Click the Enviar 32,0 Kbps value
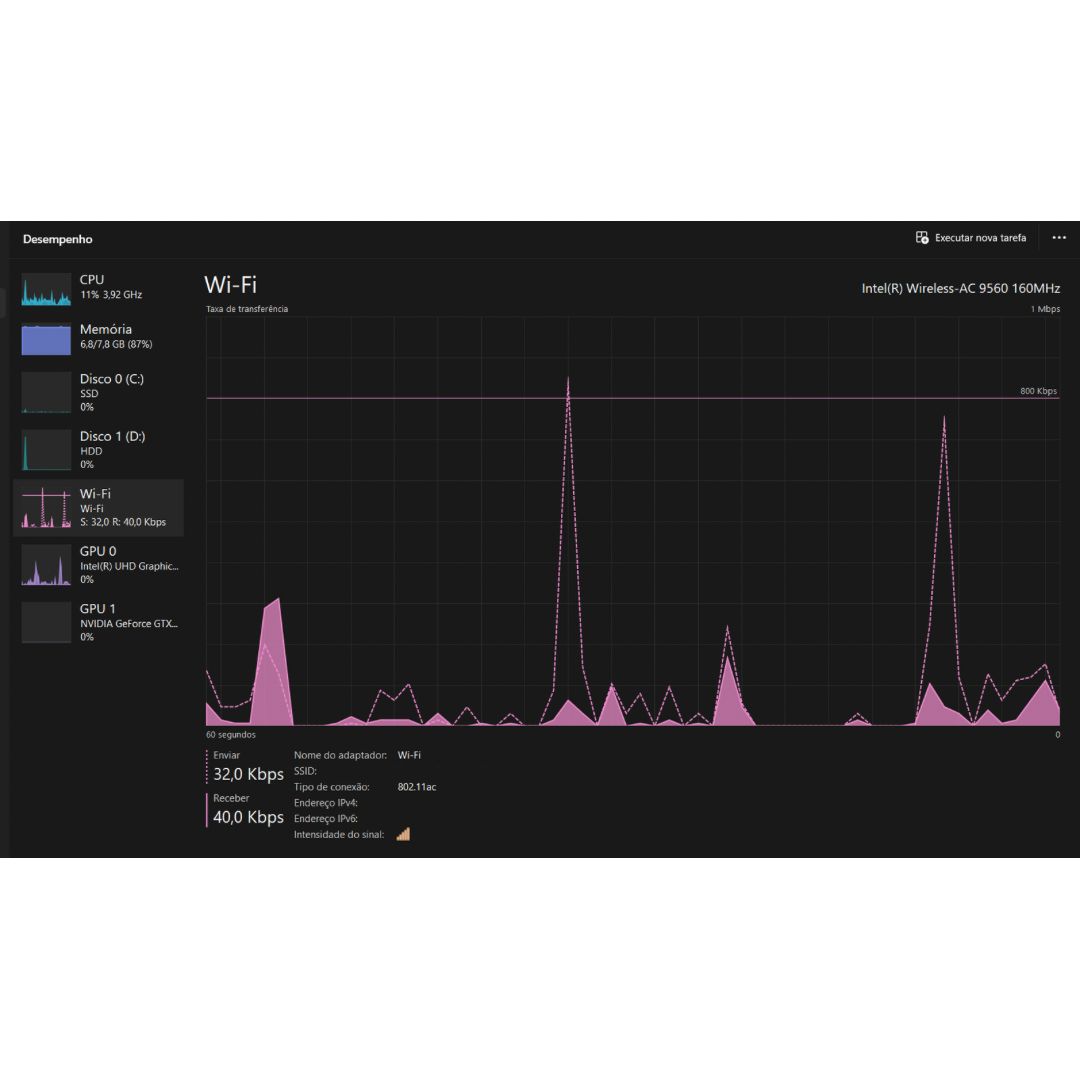 [x=248, y=774]
